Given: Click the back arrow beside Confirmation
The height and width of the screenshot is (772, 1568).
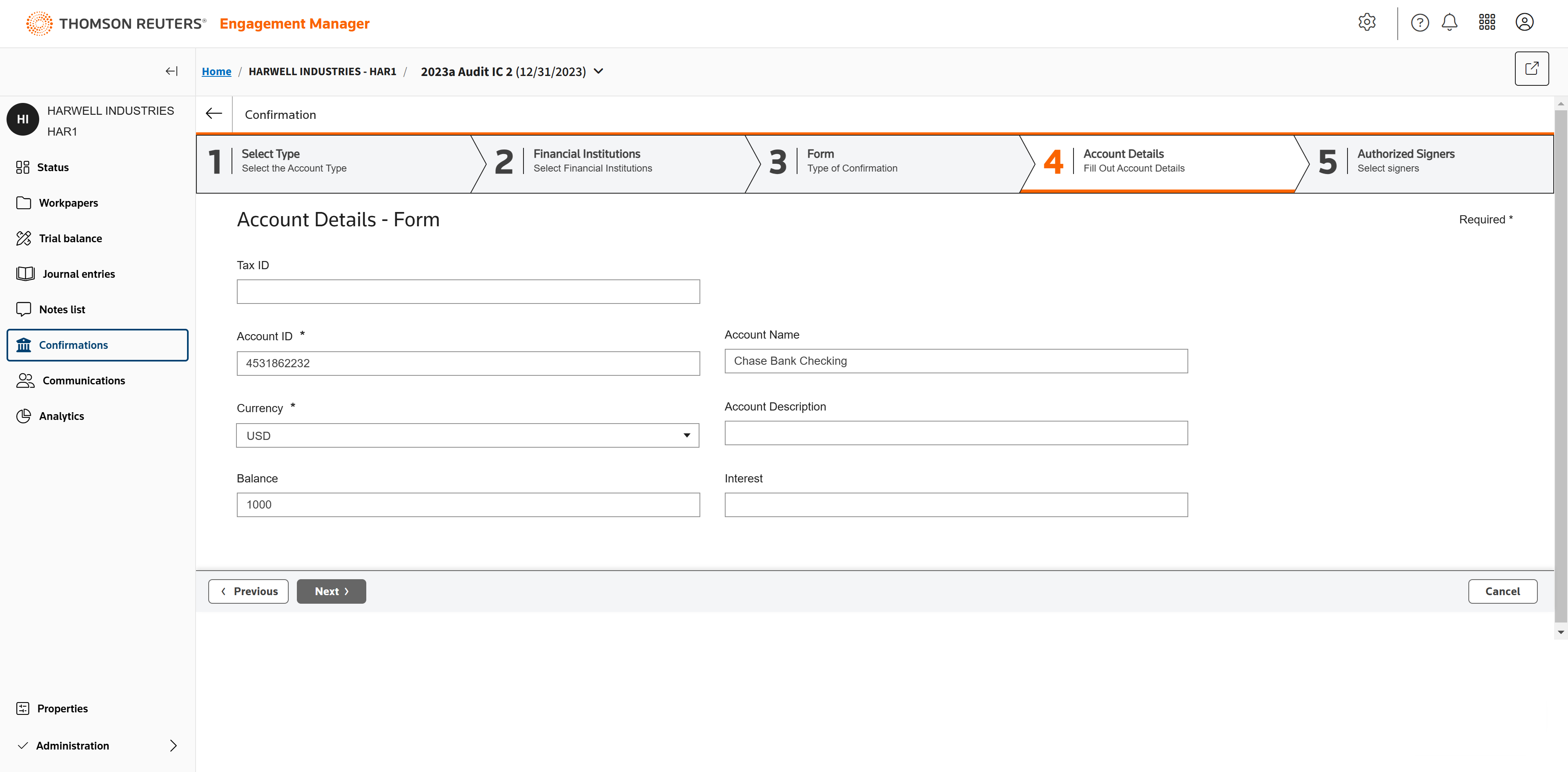Looking at the screenshot, I should click(x=214, y=114).
